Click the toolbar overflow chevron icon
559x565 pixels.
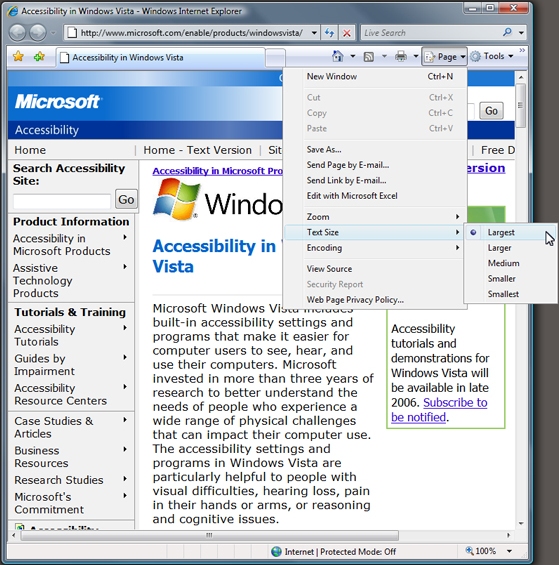click(x=522, y=51)
